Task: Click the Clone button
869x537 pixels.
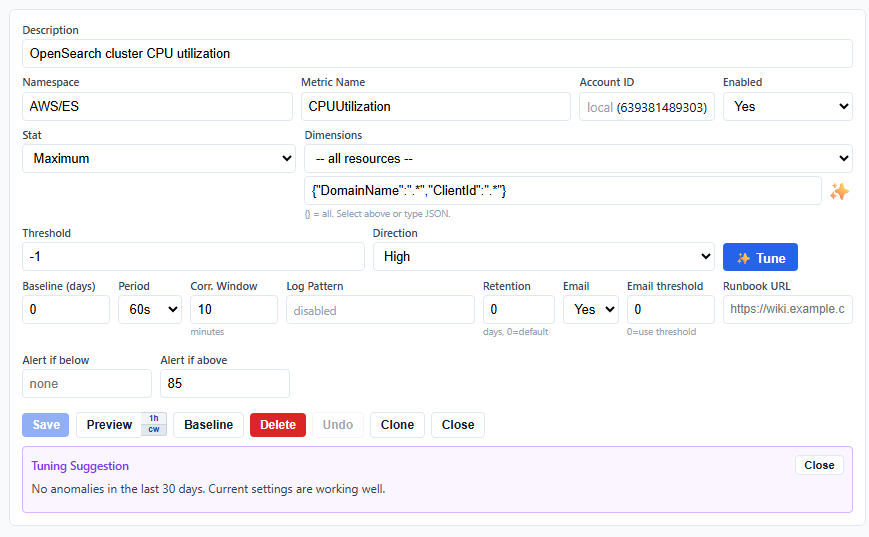Action: (397, 425)
